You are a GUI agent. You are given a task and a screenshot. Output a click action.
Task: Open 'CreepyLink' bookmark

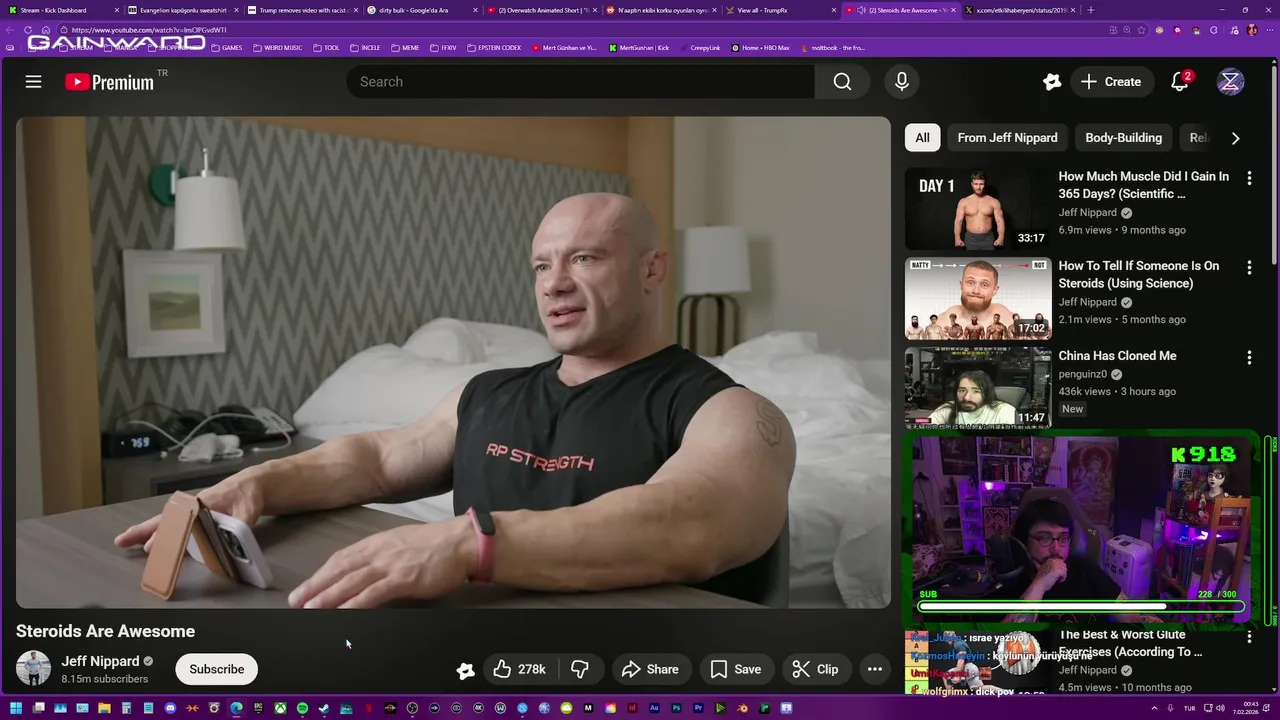point(699,48)
